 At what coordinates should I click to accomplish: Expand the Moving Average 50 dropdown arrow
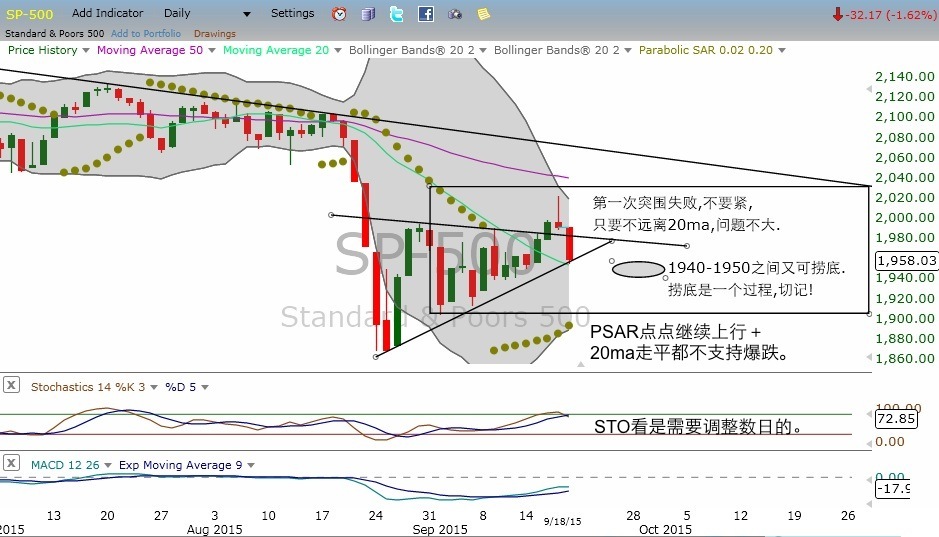(211, 50)
